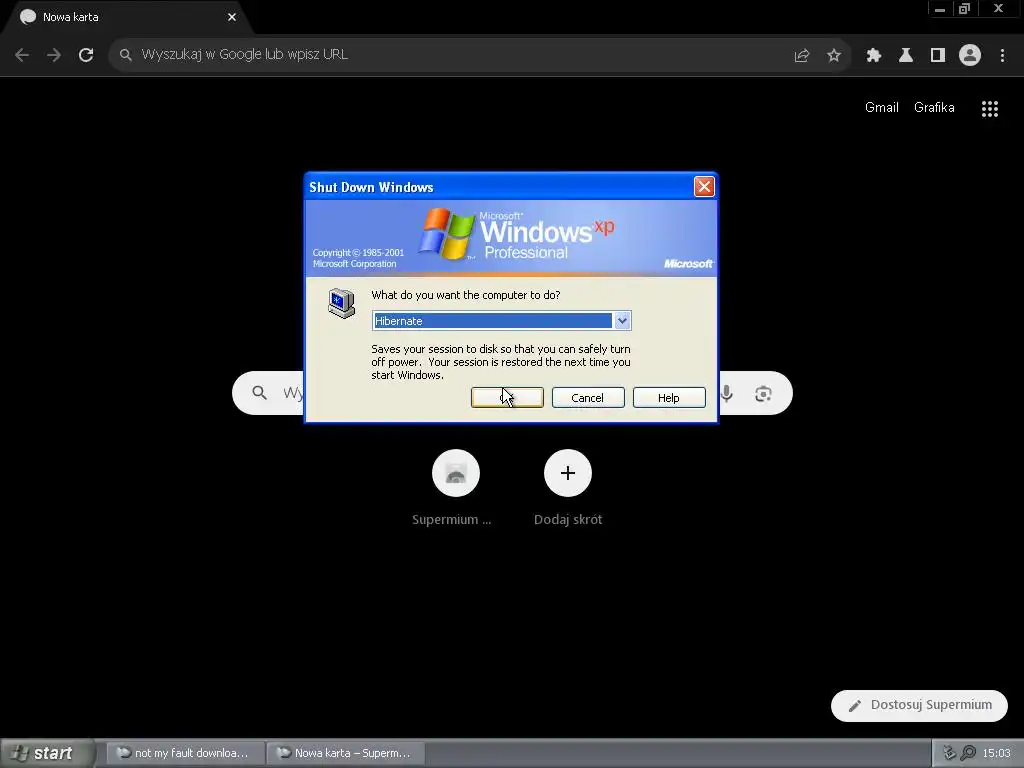Click the magnifier icon in Google search box

point(259,392)
